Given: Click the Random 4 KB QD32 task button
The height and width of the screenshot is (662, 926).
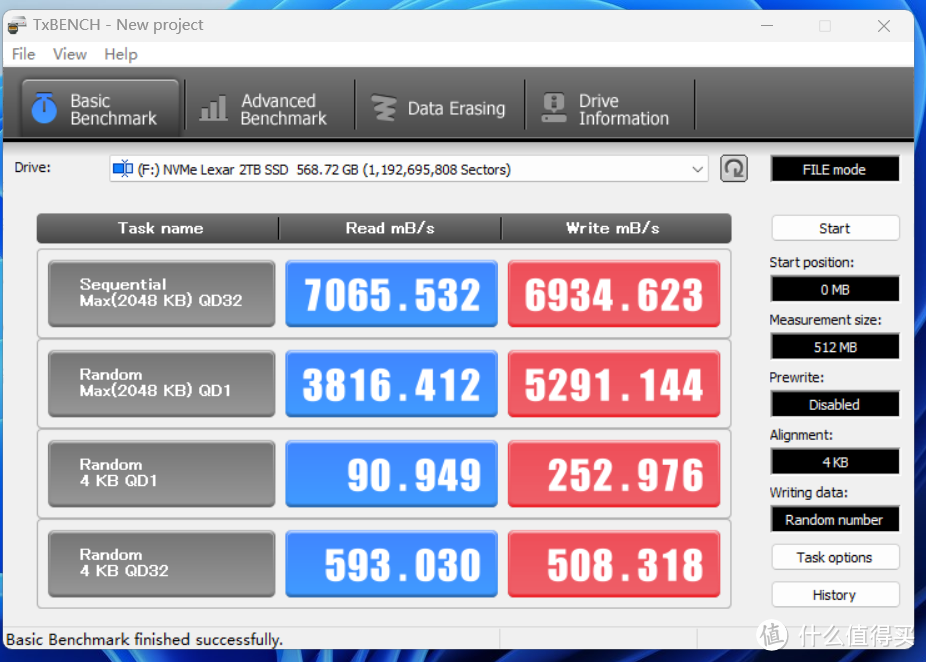Looking at the screenshot, I should (x=162, y=564).
